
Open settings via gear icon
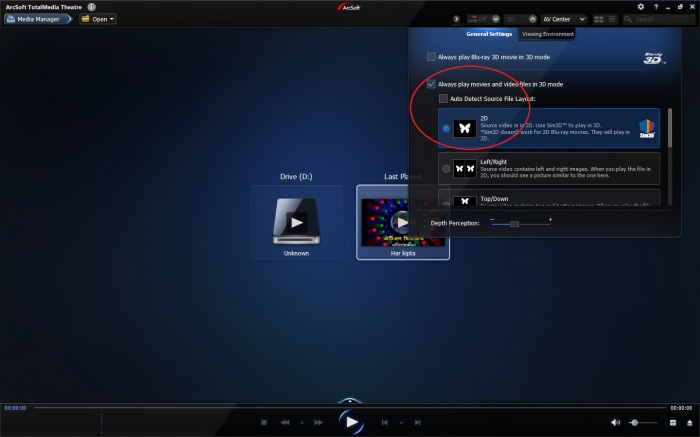pos(641,7)
